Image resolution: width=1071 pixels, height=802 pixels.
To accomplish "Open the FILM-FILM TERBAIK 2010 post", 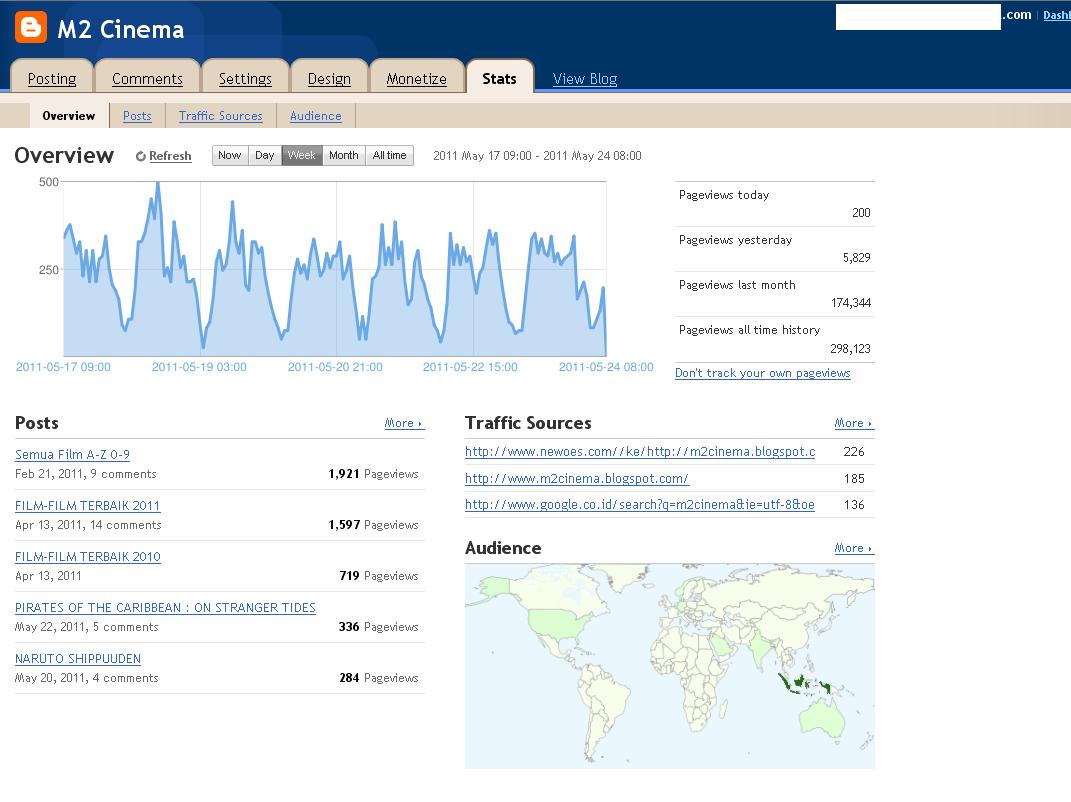I will (87, 557).
